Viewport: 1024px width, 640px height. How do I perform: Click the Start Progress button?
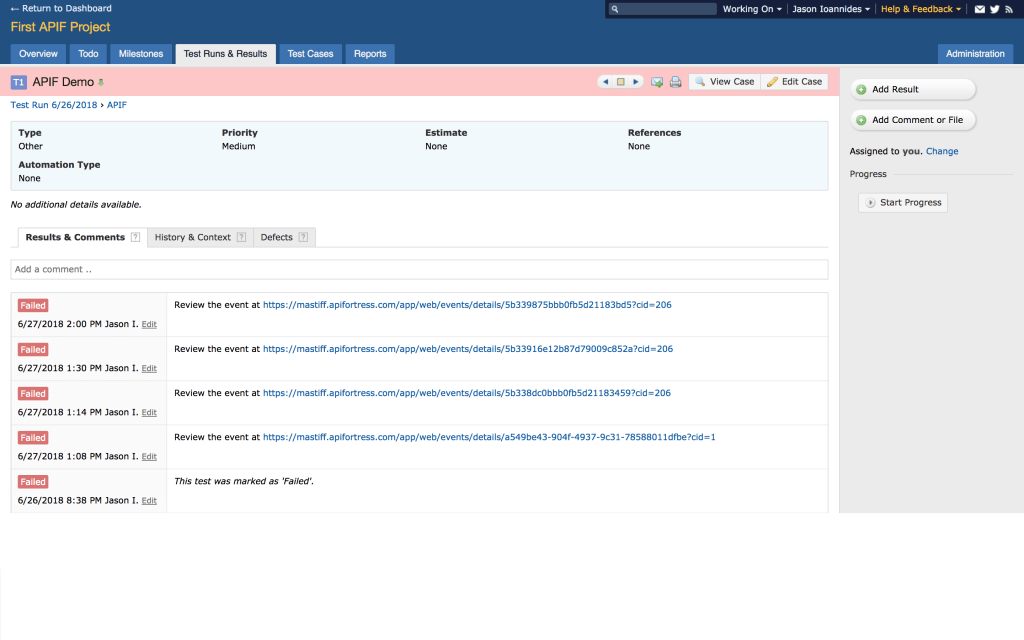902,202
